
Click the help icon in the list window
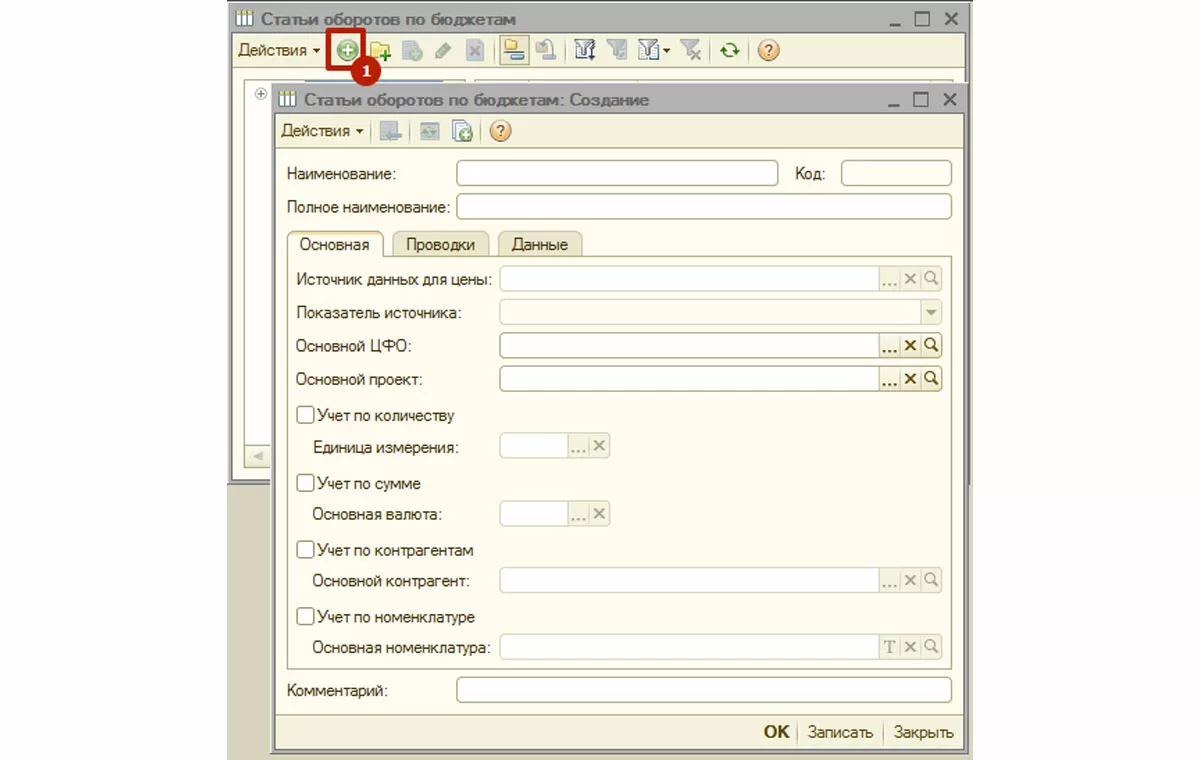point(768,50)
